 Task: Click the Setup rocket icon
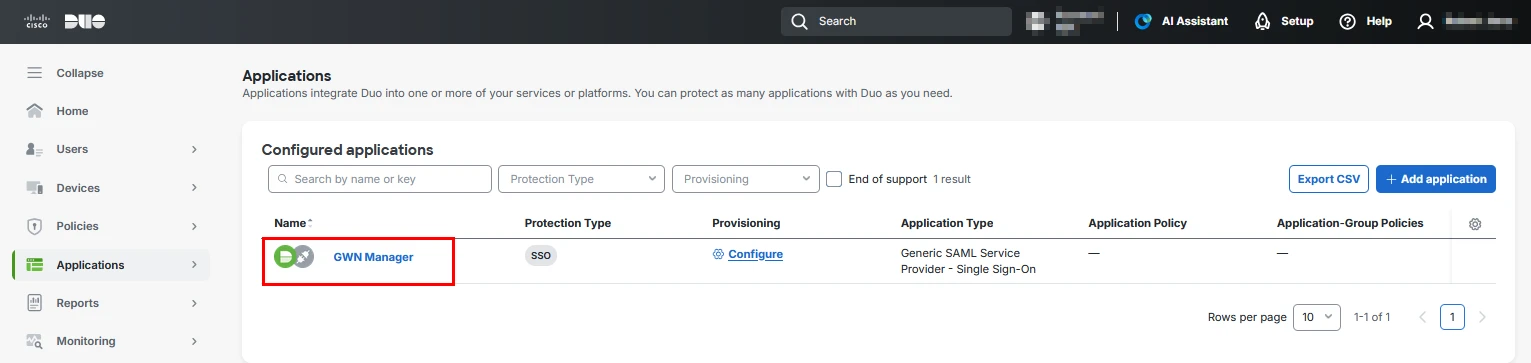coord(1262,21)
